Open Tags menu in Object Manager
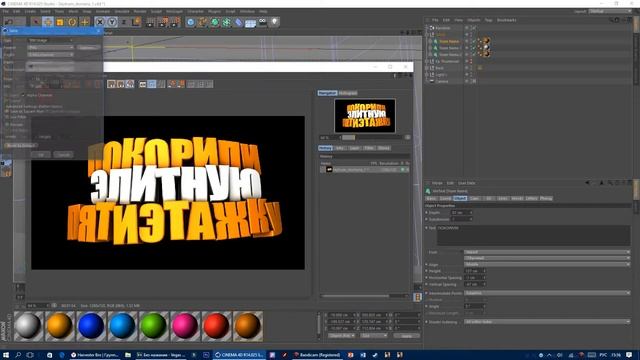The width and height of the screenshot is (640, 360). coord(488,20)
